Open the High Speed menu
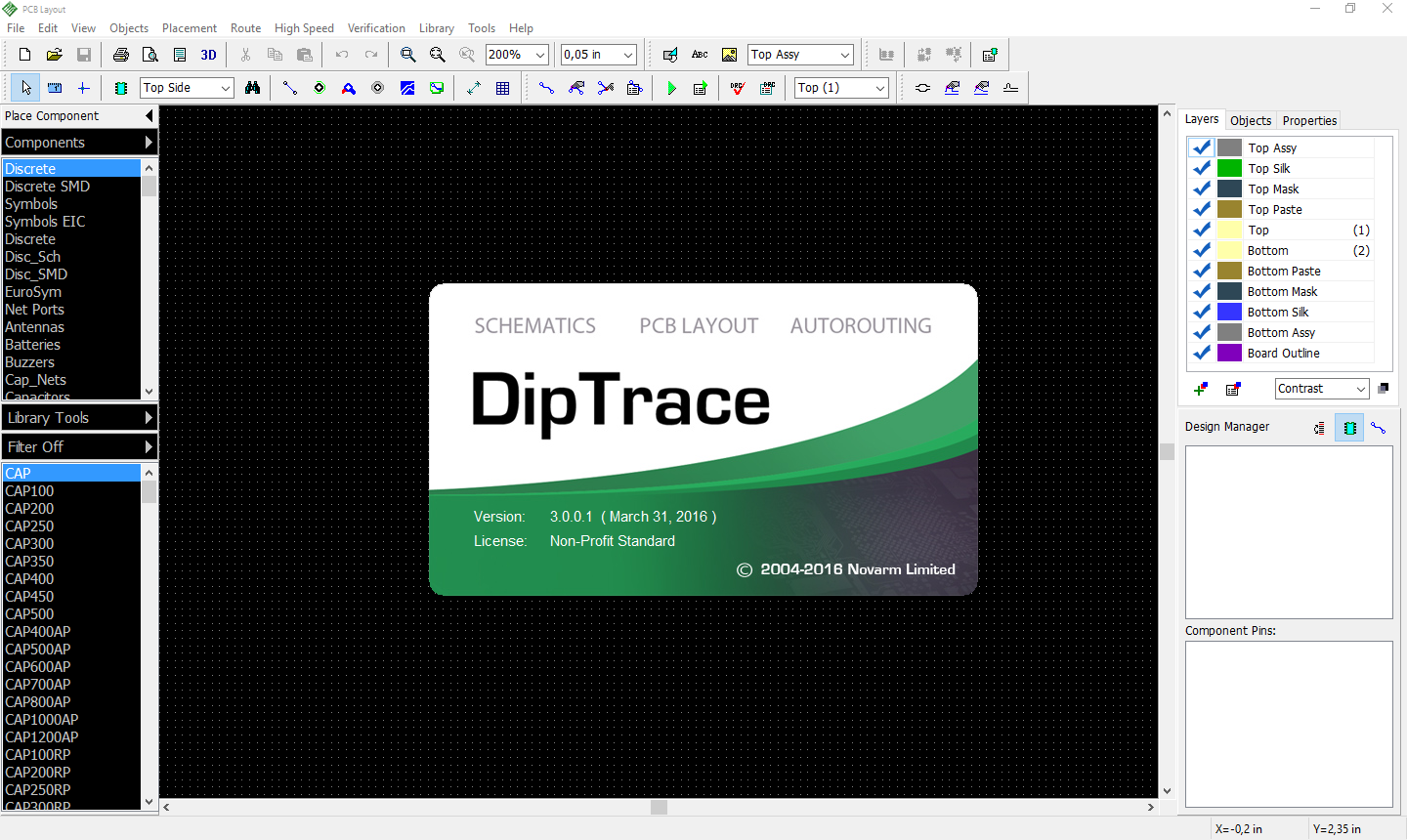The image size is (1407, 840). [x=304, y=28]
